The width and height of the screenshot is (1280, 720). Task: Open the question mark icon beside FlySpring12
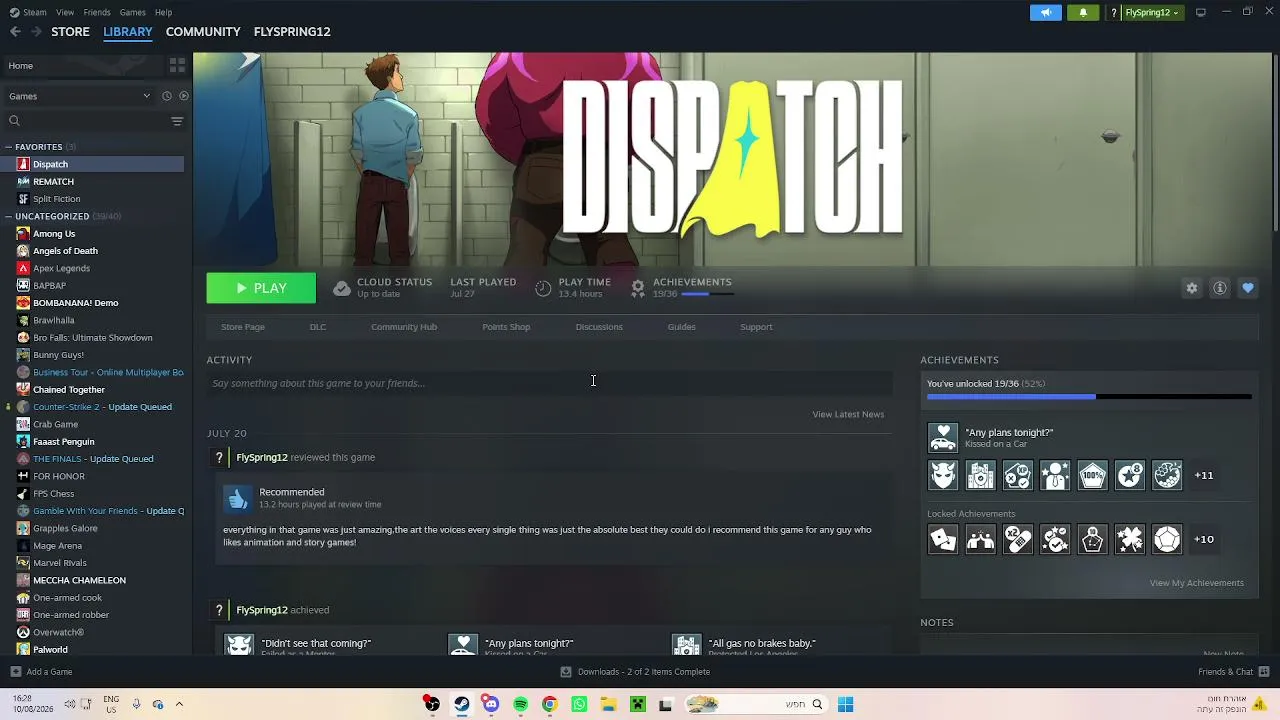pyautogui.click(x=1113, y=13)
